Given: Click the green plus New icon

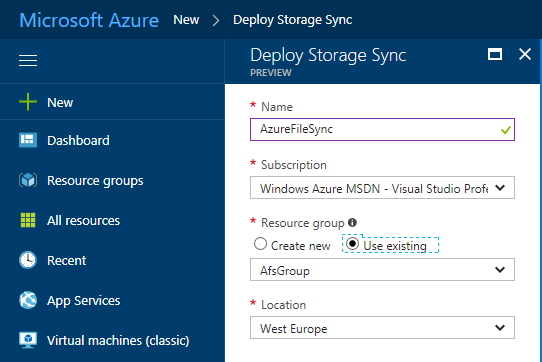Looking at the screenshot, I should [x=28, y=102].
